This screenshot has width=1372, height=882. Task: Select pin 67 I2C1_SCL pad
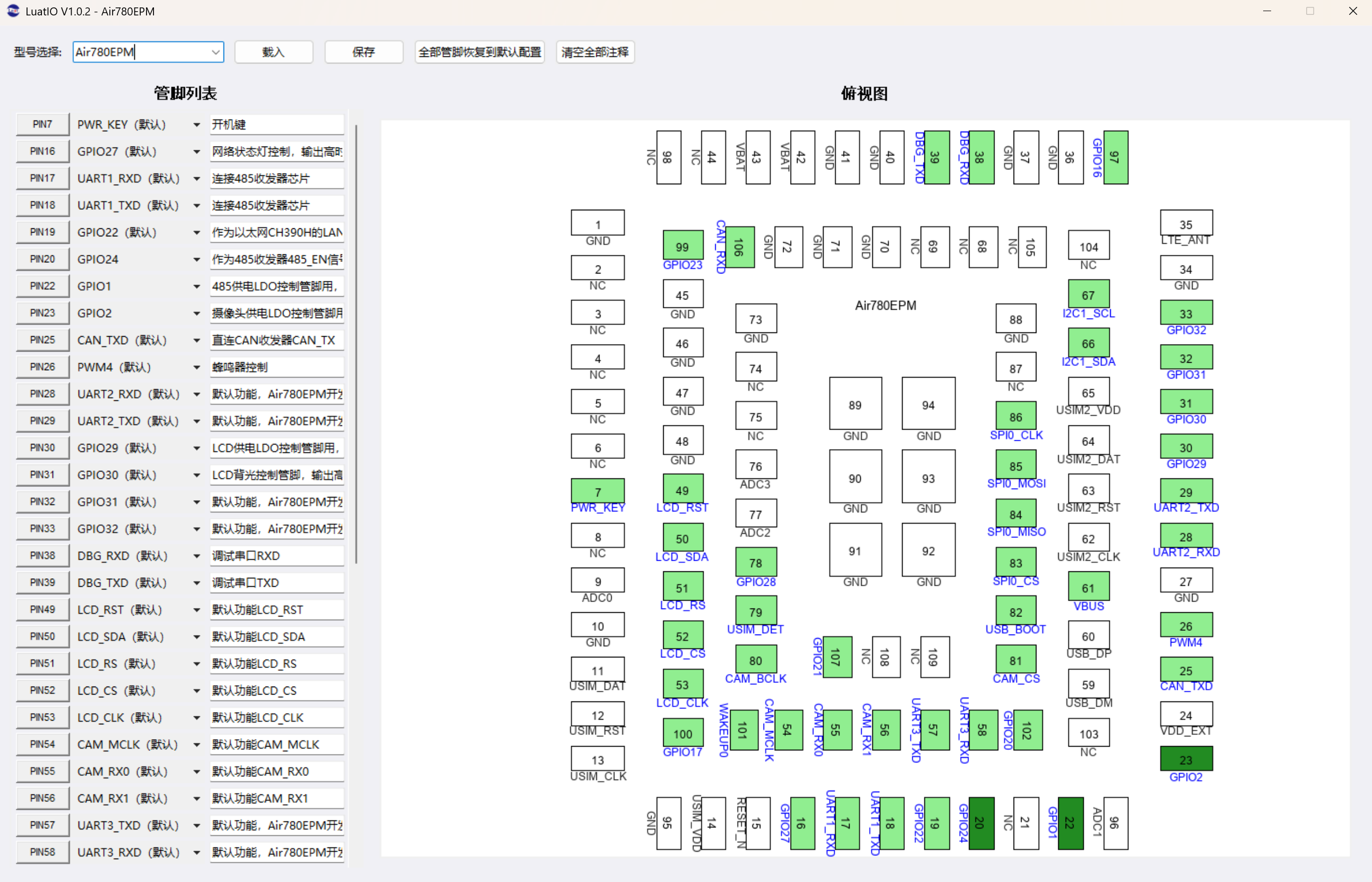tap(1088, 294)
